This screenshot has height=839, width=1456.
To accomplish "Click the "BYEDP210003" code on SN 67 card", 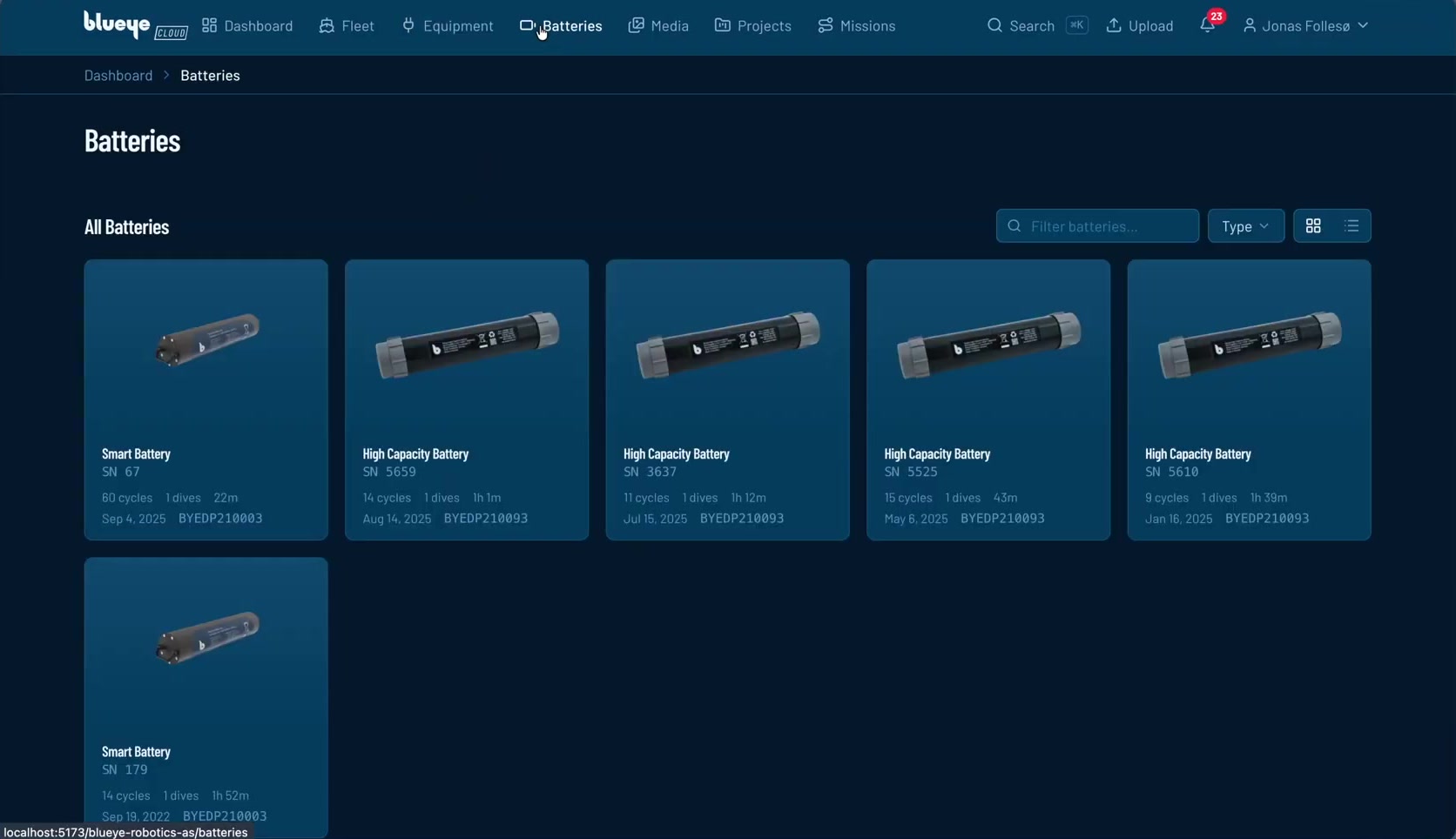I will [220, 519].
